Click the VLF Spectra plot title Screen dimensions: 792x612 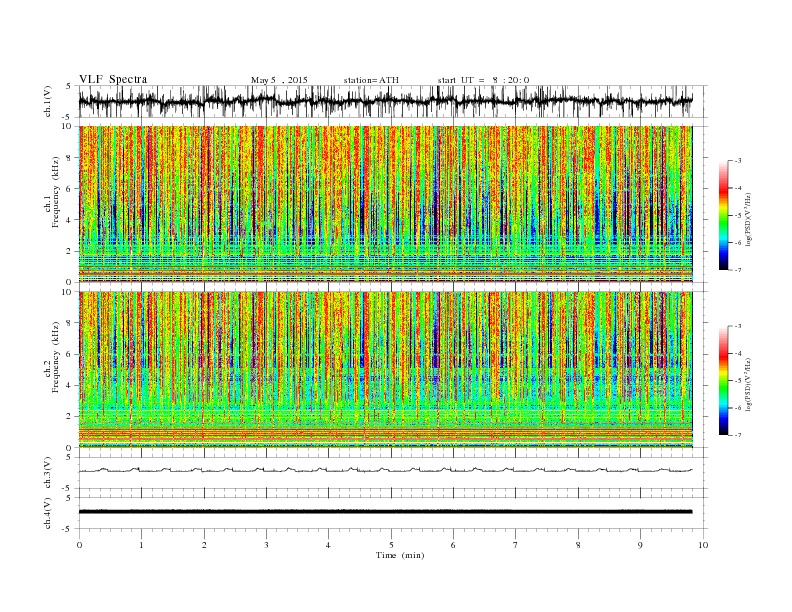coord(113,79)
